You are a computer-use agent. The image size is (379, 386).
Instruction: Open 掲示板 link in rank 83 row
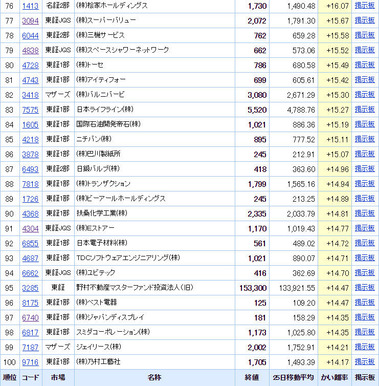pyautogui.click(x=365, y=109)
